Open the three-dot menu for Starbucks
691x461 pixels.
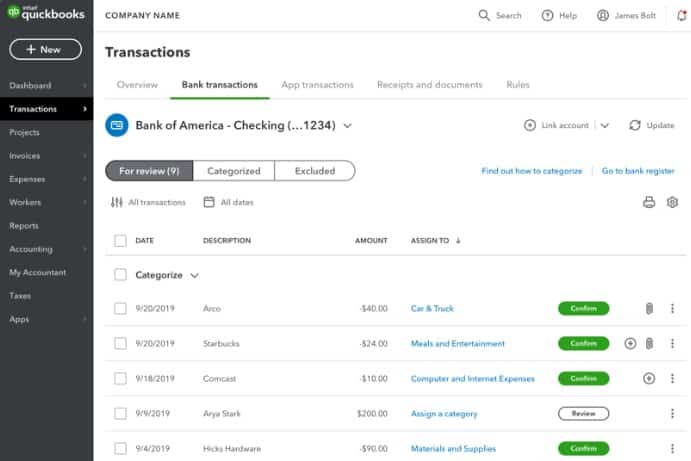(672, 343)
